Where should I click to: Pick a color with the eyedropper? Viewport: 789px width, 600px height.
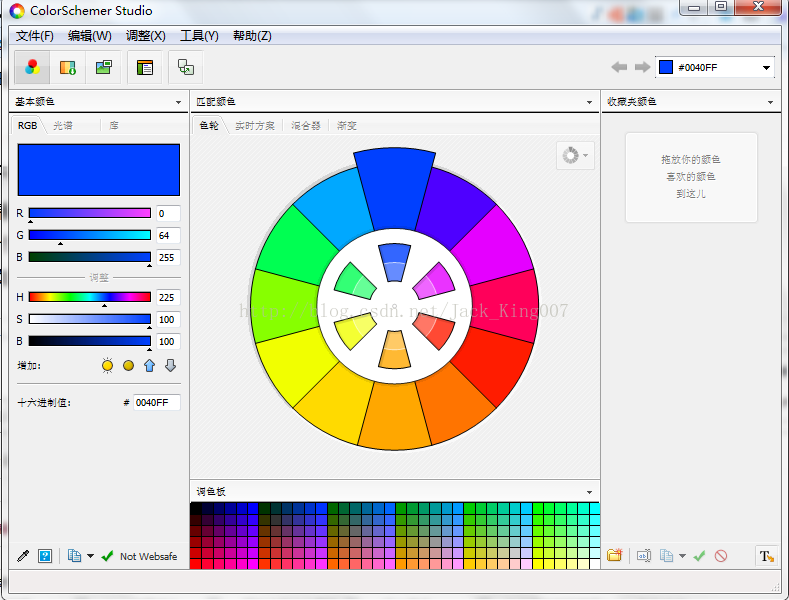click(x=23, y=556)
